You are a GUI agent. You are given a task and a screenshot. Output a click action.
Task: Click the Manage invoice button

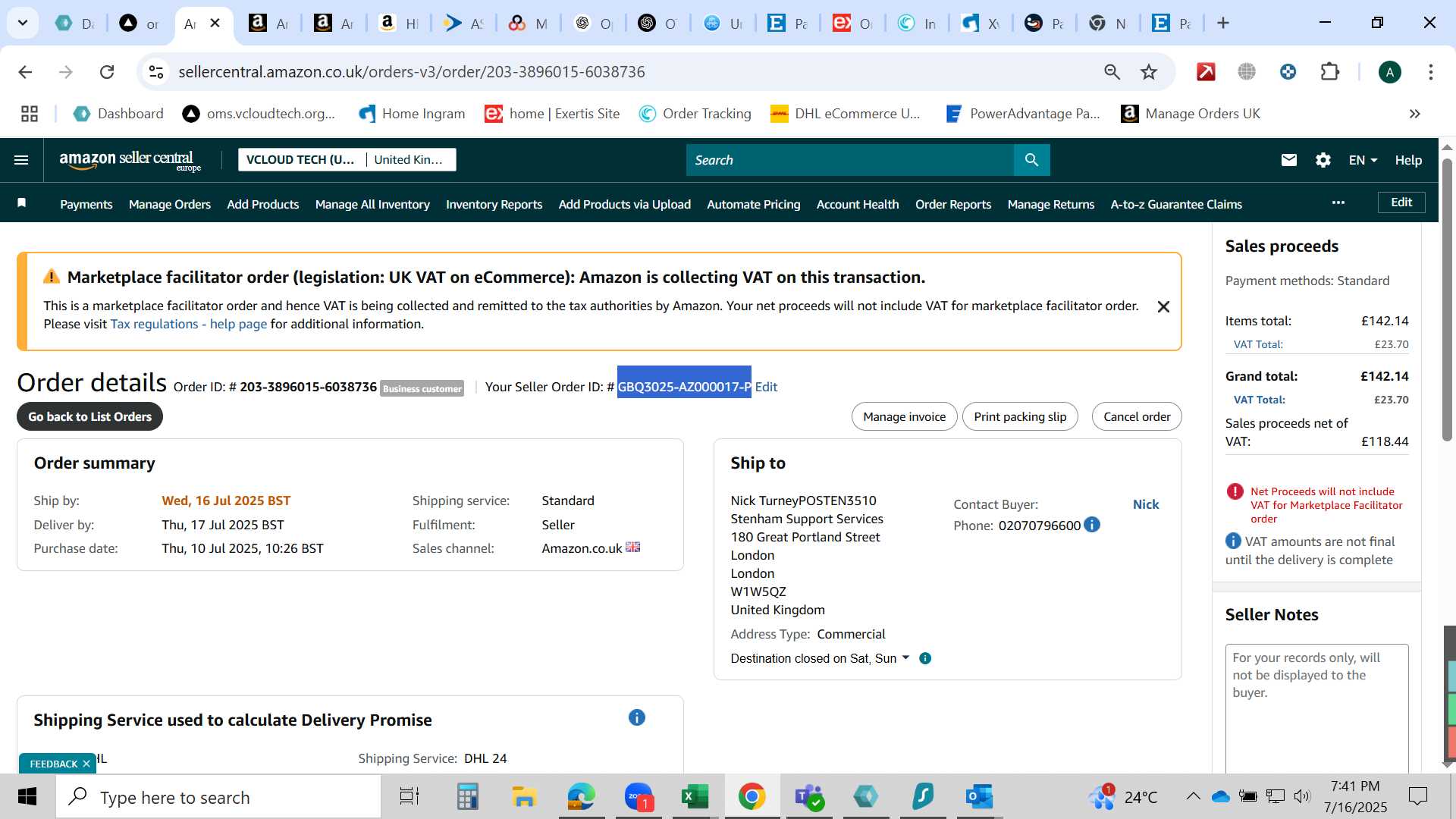click(904, 416)
